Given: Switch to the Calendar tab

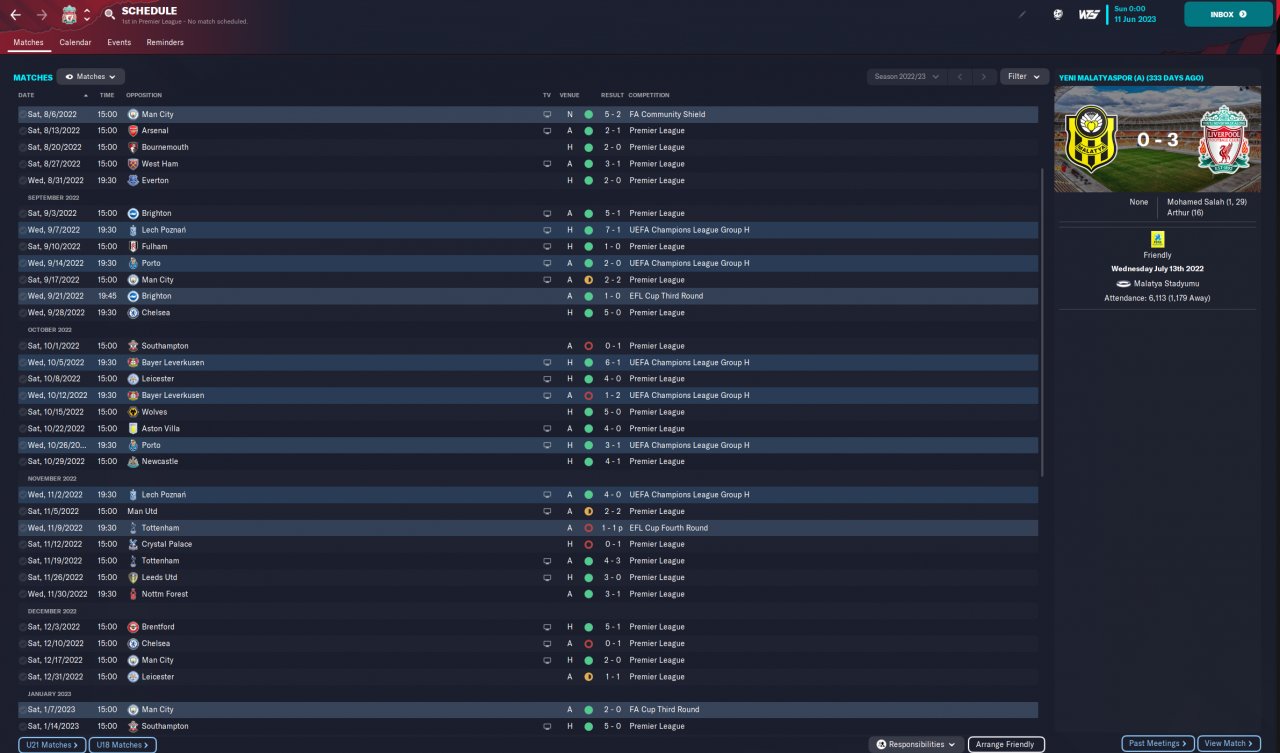Looking at the screenshot, I should click(x=75, y=43).
